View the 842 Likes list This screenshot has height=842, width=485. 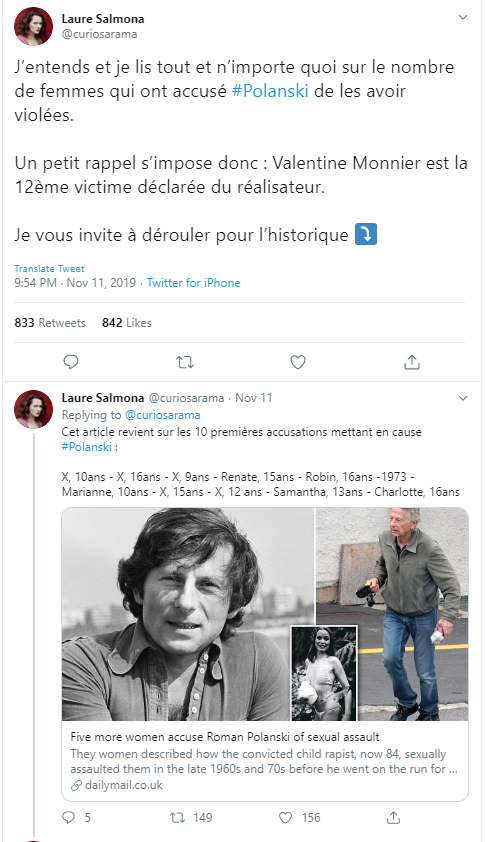(x=127, y=323)
